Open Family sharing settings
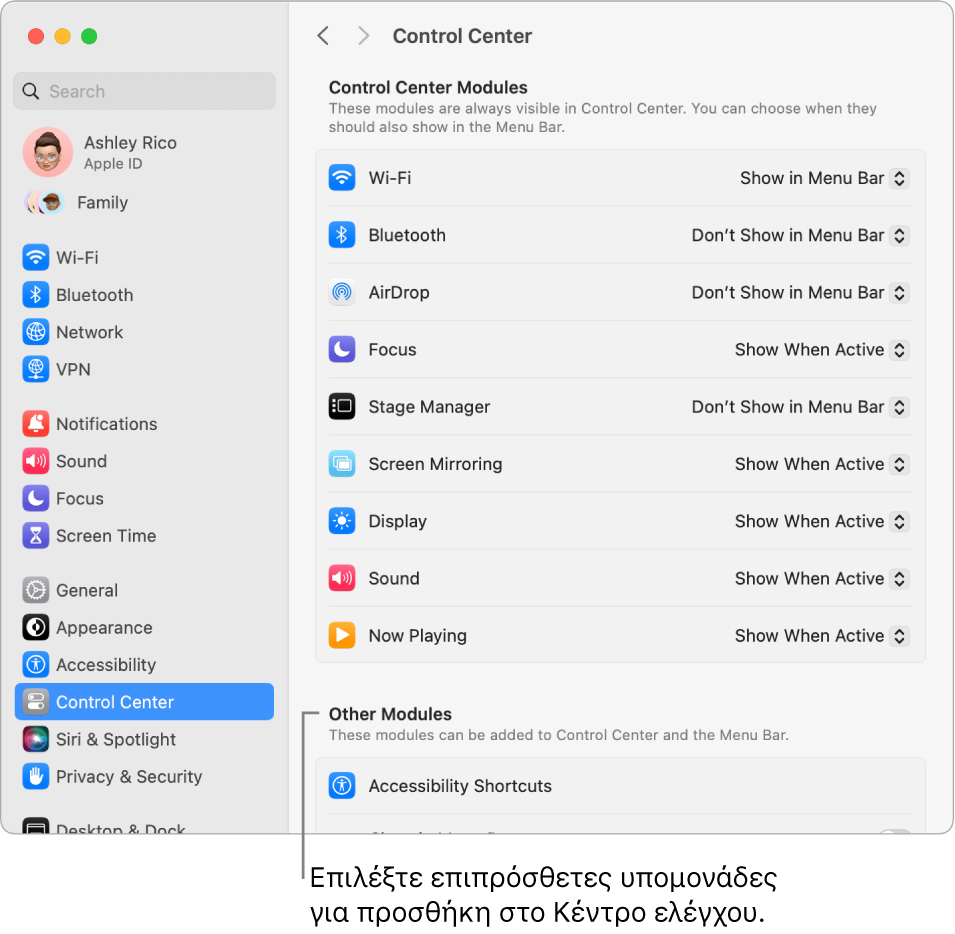 pos(144,202)
